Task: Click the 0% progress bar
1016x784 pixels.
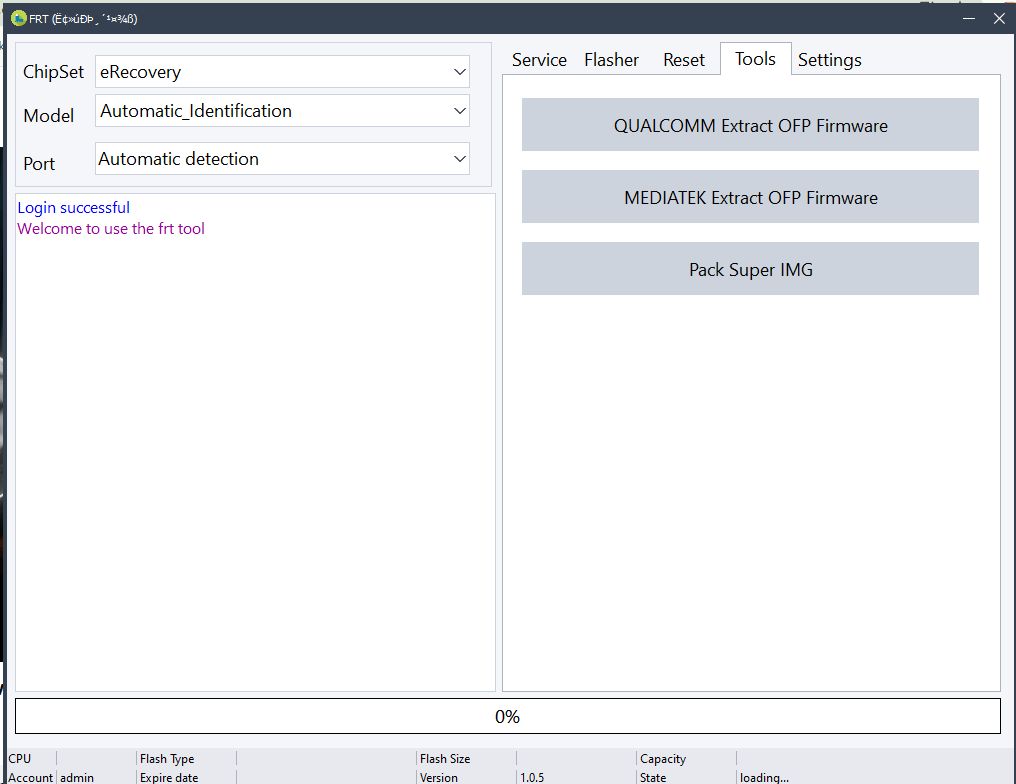Action: coord(508,715)
